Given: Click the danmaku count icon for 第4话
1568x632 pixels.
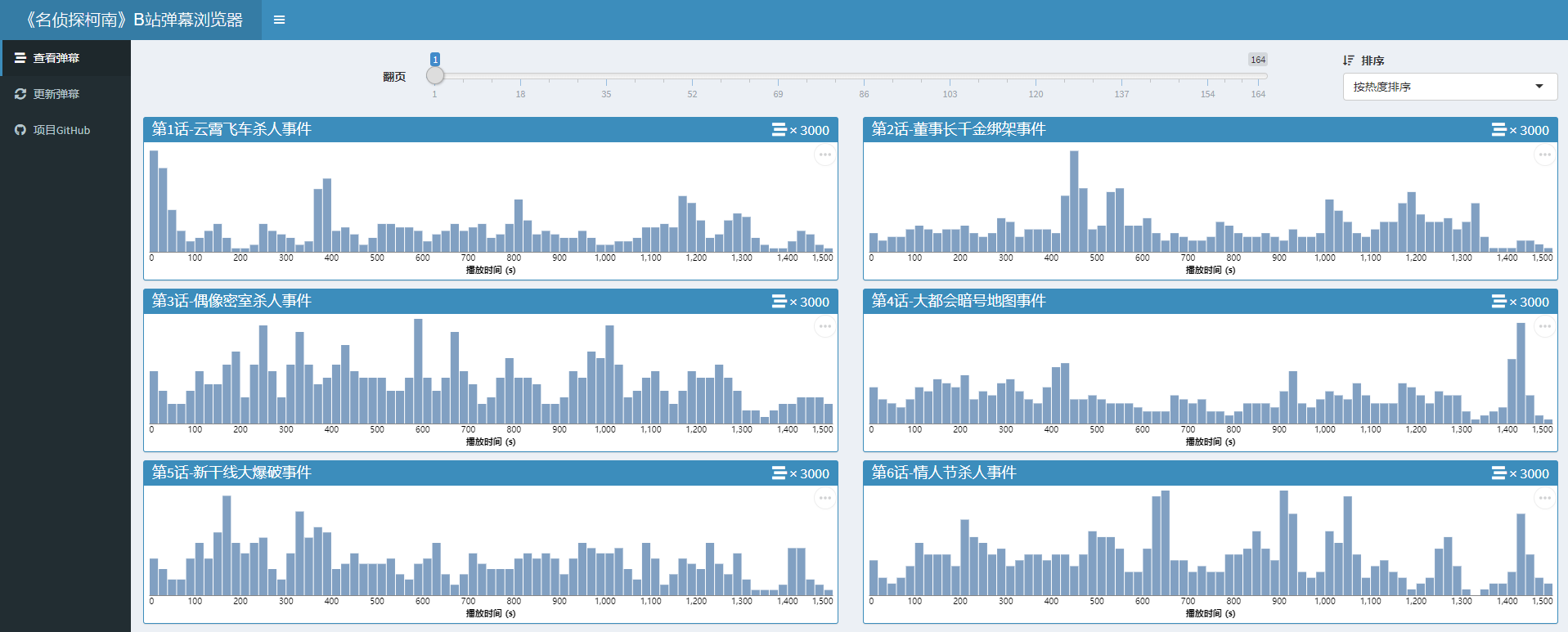Looking at the screenshot, I should [x=1498, y=302].
